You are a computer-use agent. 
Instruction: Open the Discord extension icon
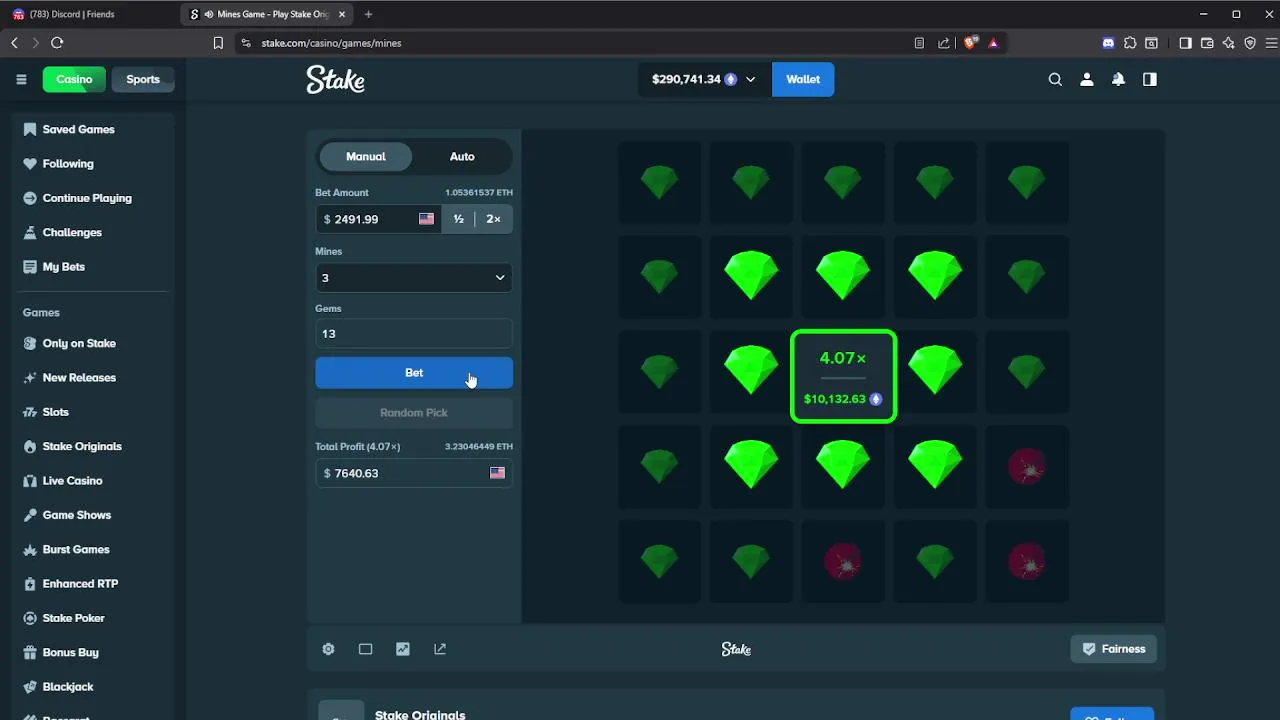(1108, 43)
